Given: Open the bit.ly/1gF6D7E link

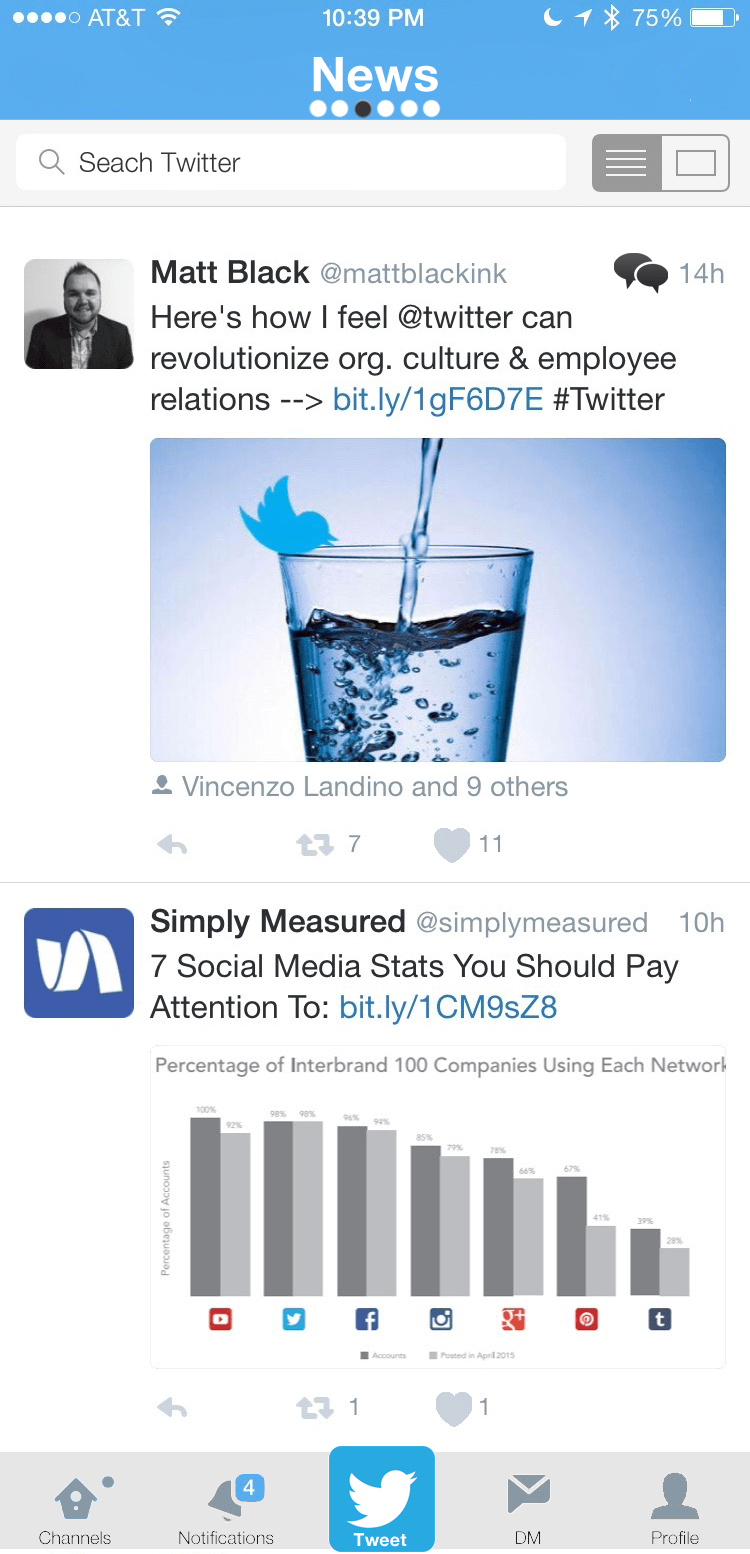Looking at the screenshot, I should coord(438,400).
